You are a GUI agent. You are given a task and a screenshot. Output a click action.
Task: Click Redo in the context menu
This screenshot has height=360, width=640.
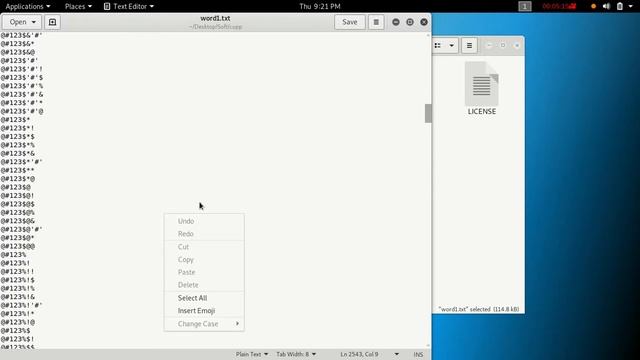[x=204, y=234]
